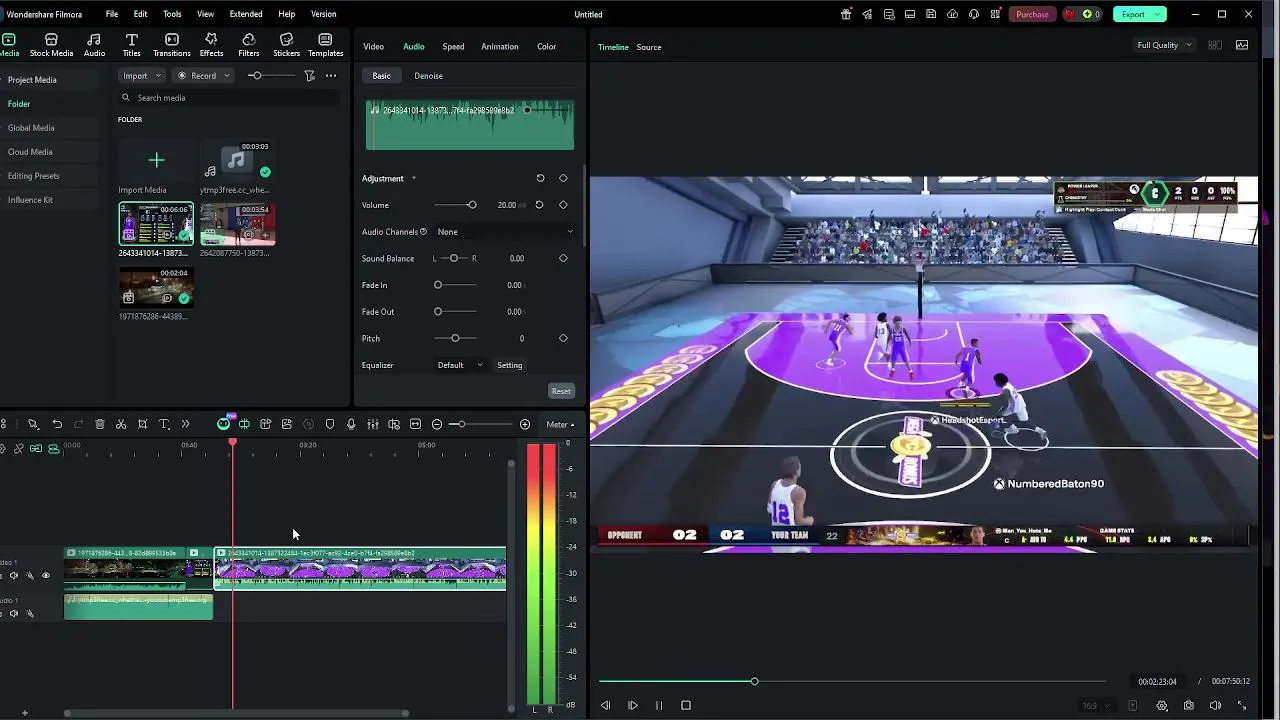Viewport: 1280px width, 720px height.
Task: Open preview volume speaker icon
Action: [1215, 705]
